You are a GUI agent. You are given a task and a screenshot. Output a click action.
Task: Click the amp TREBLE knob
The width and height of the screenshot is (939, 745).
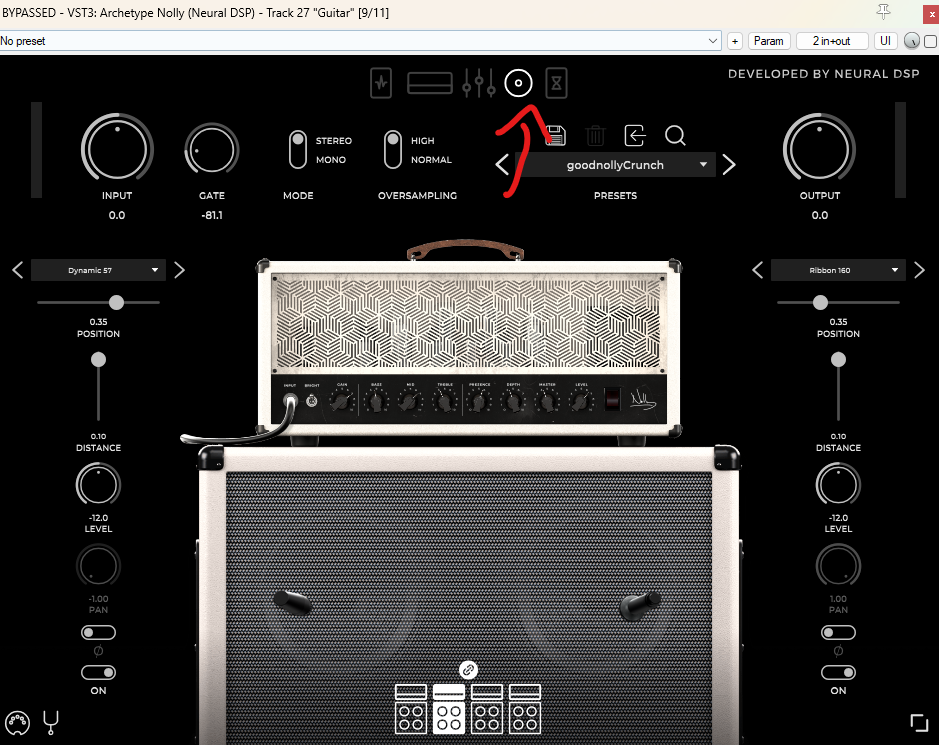(x=445, y=401)
